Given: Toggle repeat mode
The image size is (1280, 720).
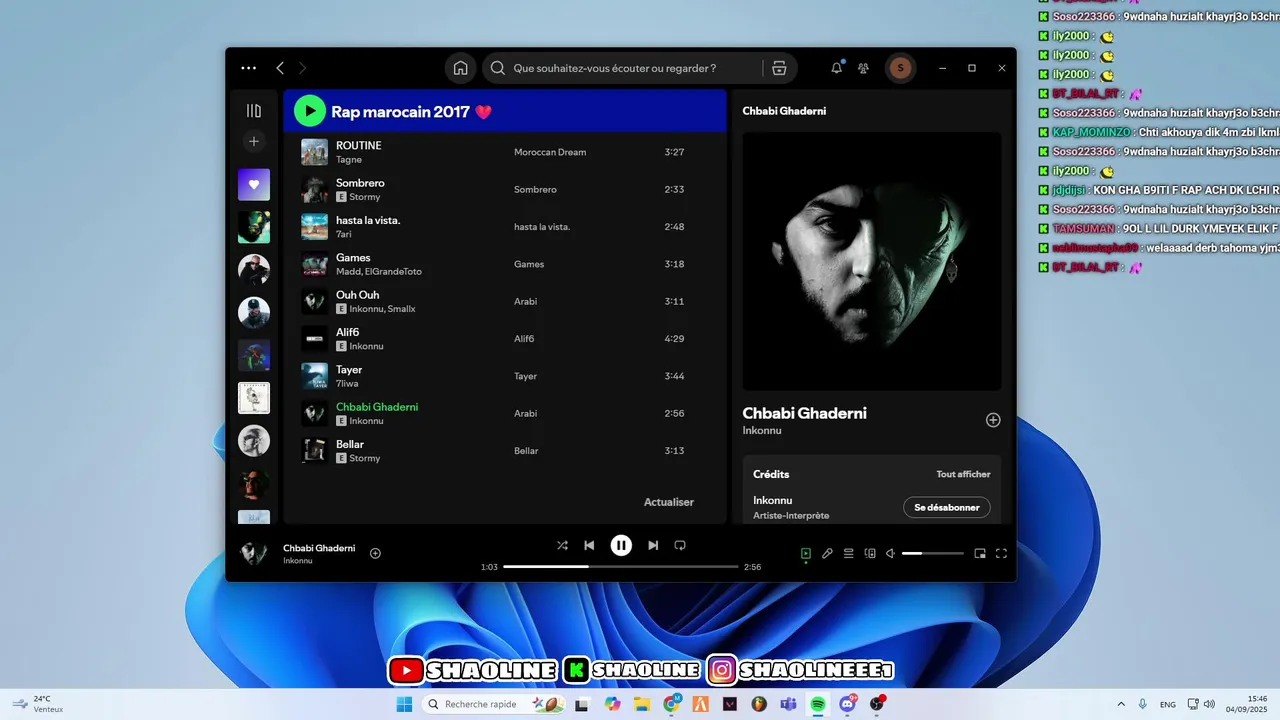Looking at the screenshot, I should pyautogui.click(x=680, y=545).
